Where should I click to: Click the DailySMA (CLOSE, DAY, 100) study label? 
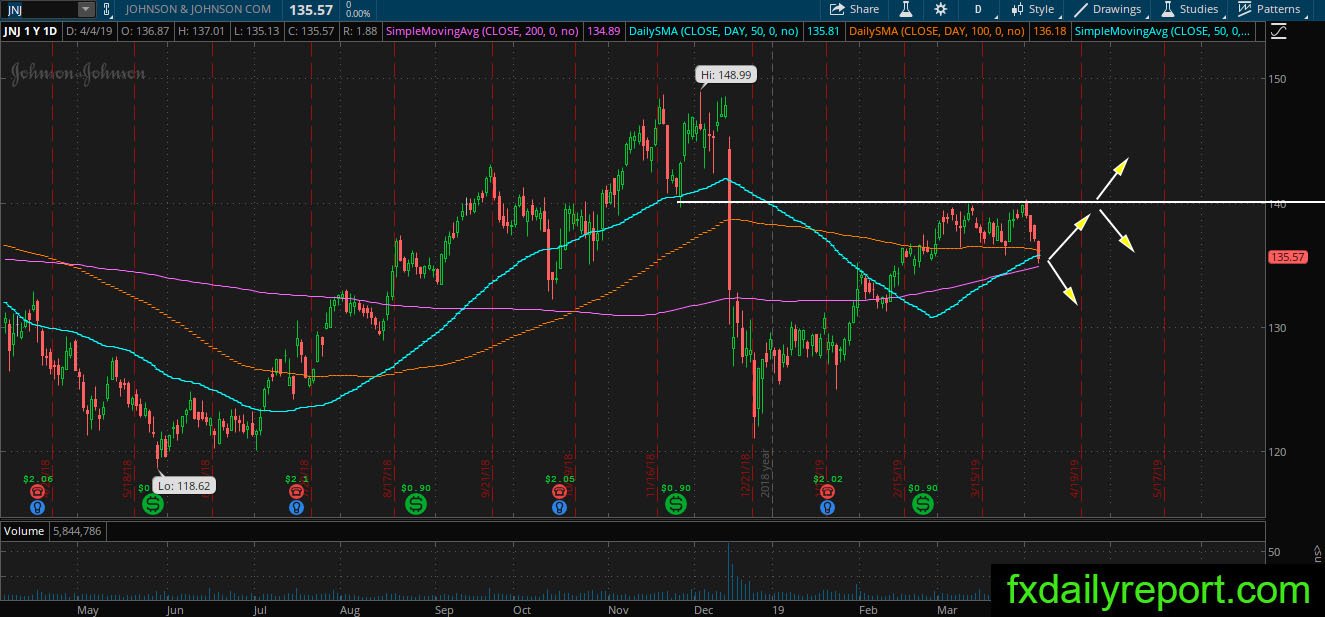pyautogui.click(x=936, y=32)
